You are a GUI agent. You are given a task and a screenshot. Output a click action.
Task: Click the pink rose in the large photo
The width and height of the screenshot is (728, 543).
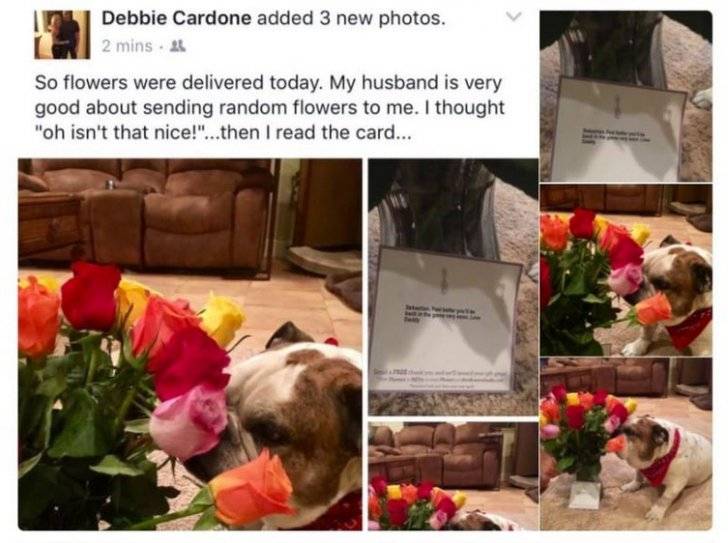[188, 420]
